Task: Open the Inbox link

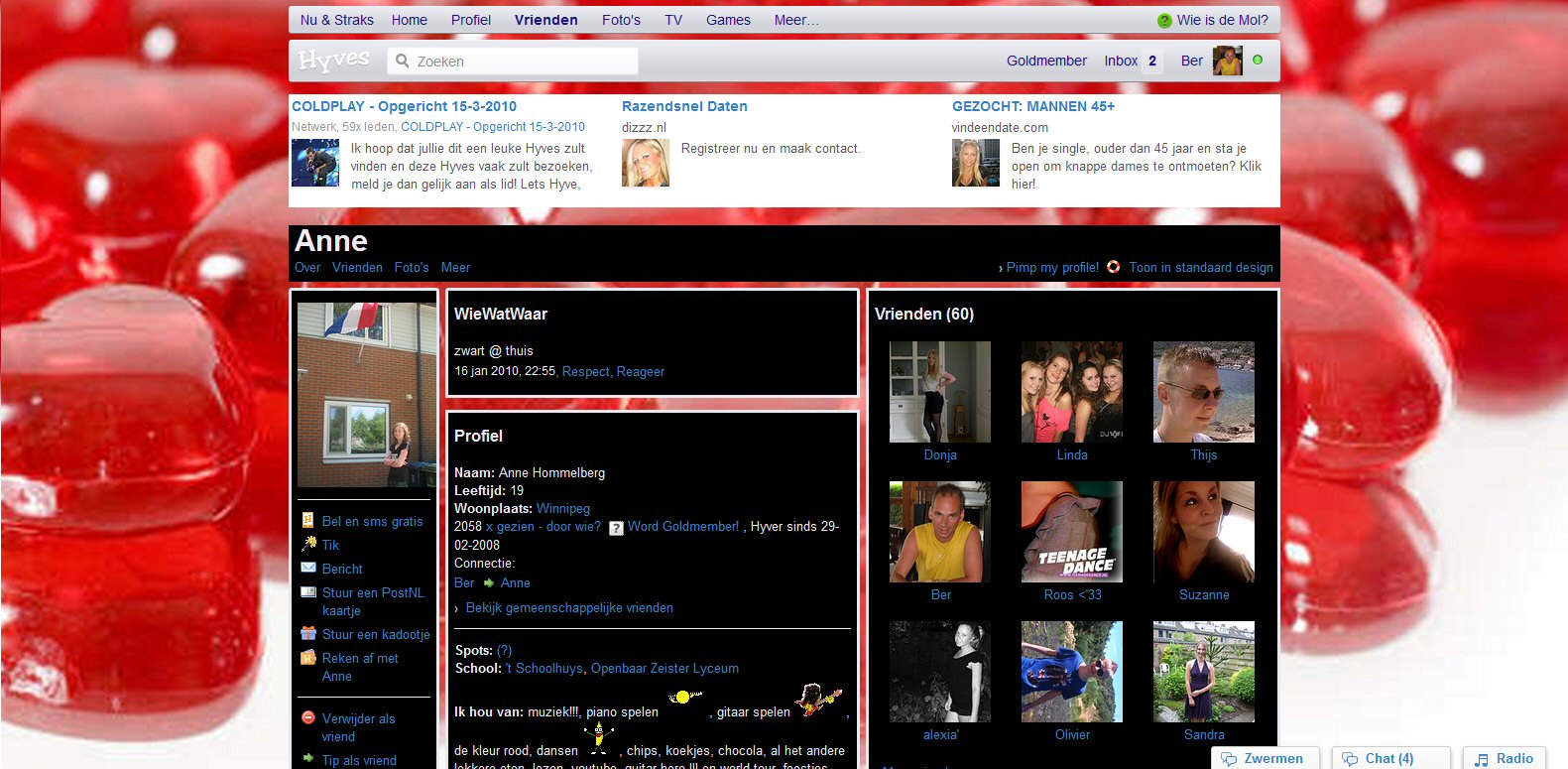Action: pos(1121,61)
